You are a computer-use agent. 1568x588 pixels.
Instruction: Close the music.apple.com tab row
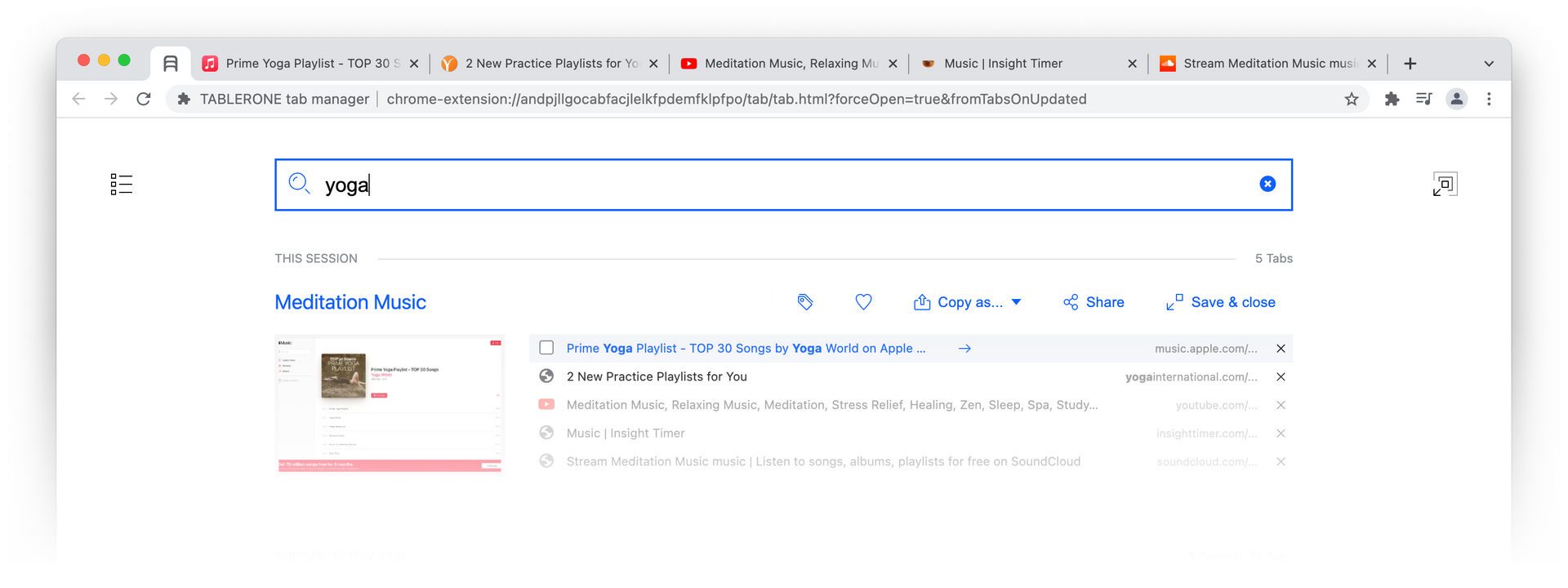point(1281,349)
